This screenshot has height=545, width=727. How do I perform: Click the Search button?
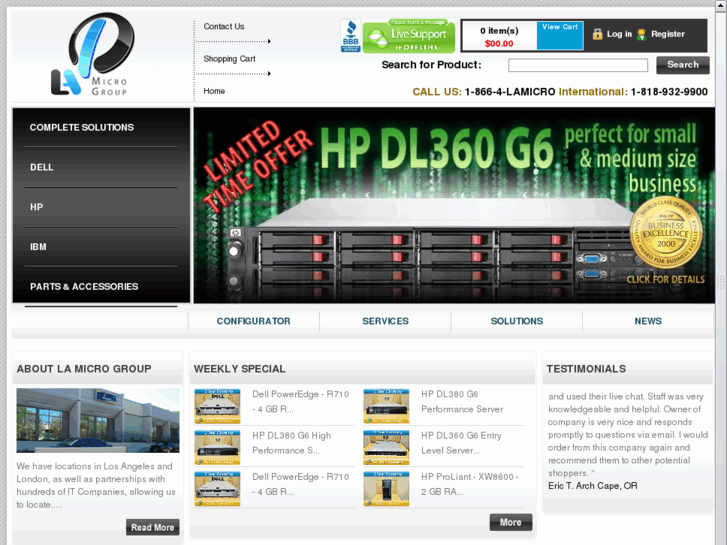(682, 65)
